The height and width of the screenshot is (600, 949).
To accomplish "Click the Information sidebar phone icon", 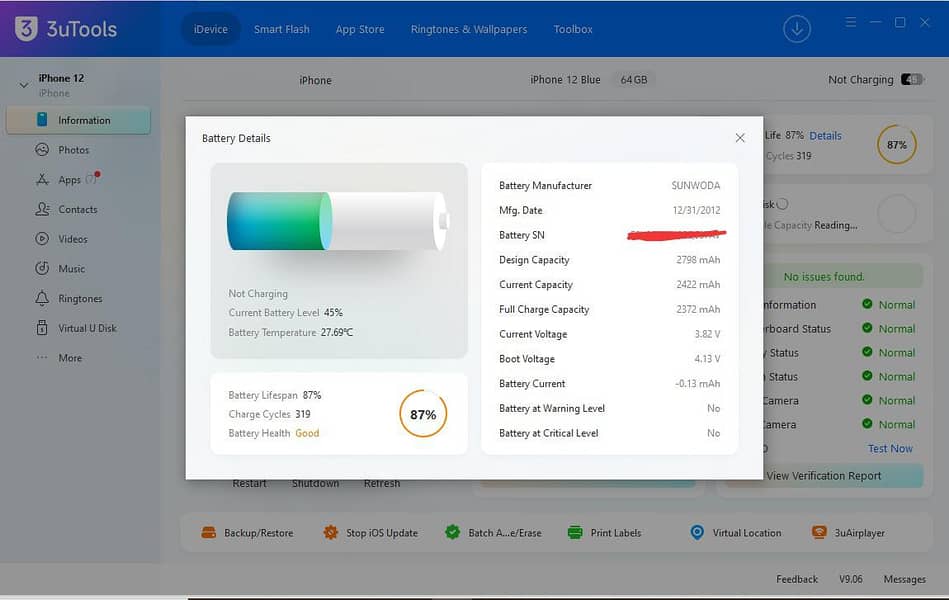I will click(x=42, y=120).
